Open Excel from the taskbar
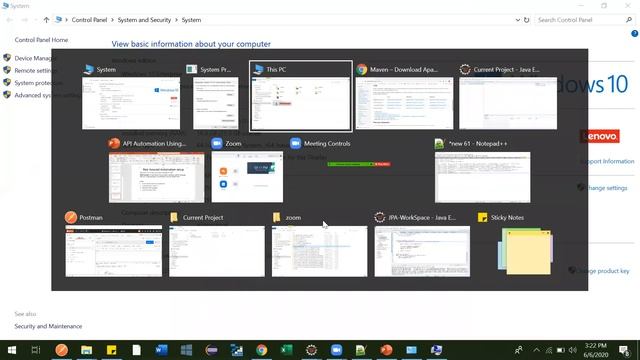Image resolution: width=640 pixels, height=360 pixels. [287, 350]
